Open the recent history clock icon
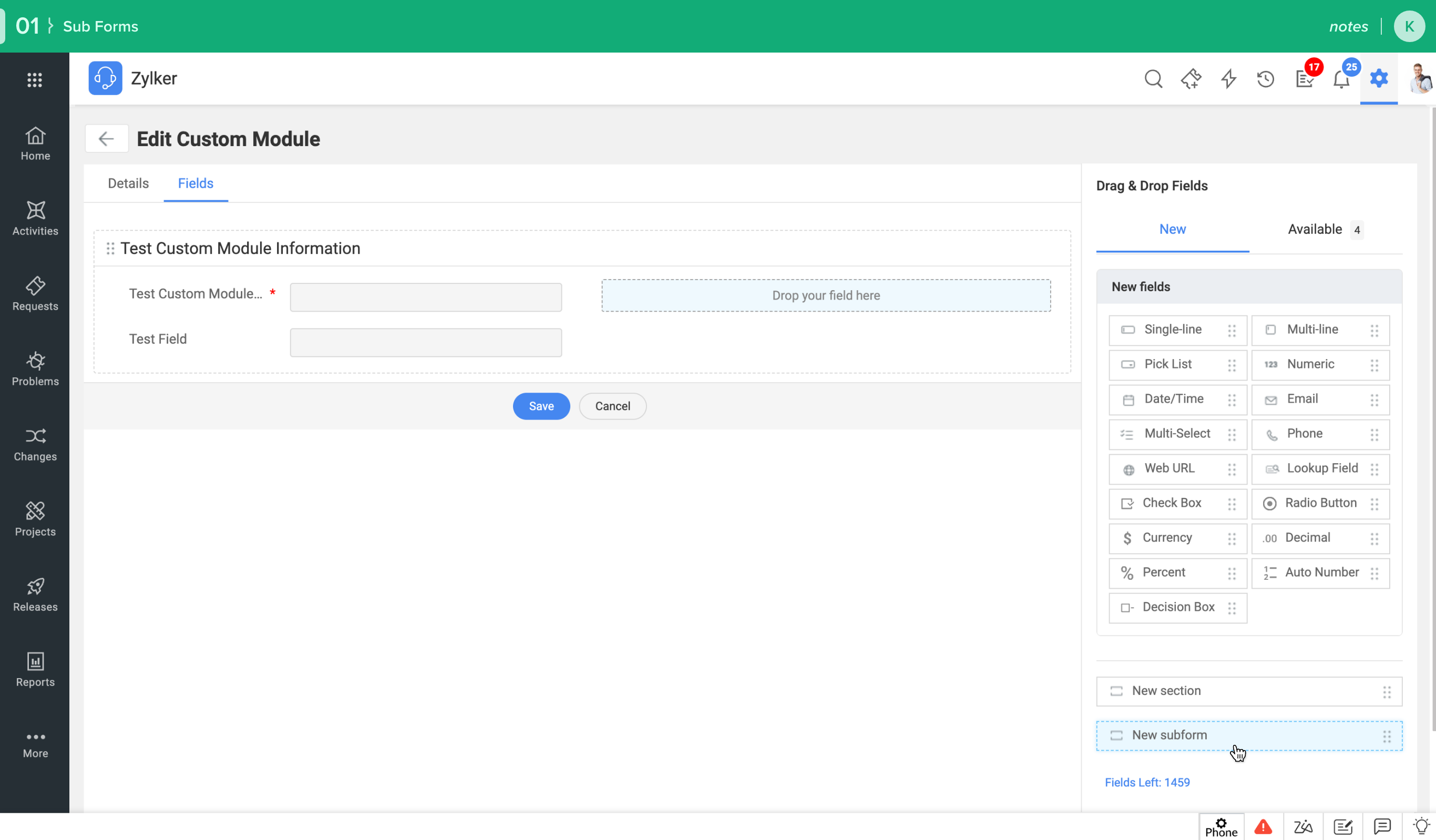Viewport: 1436px width, 840px height. [x=1265, y=79]
